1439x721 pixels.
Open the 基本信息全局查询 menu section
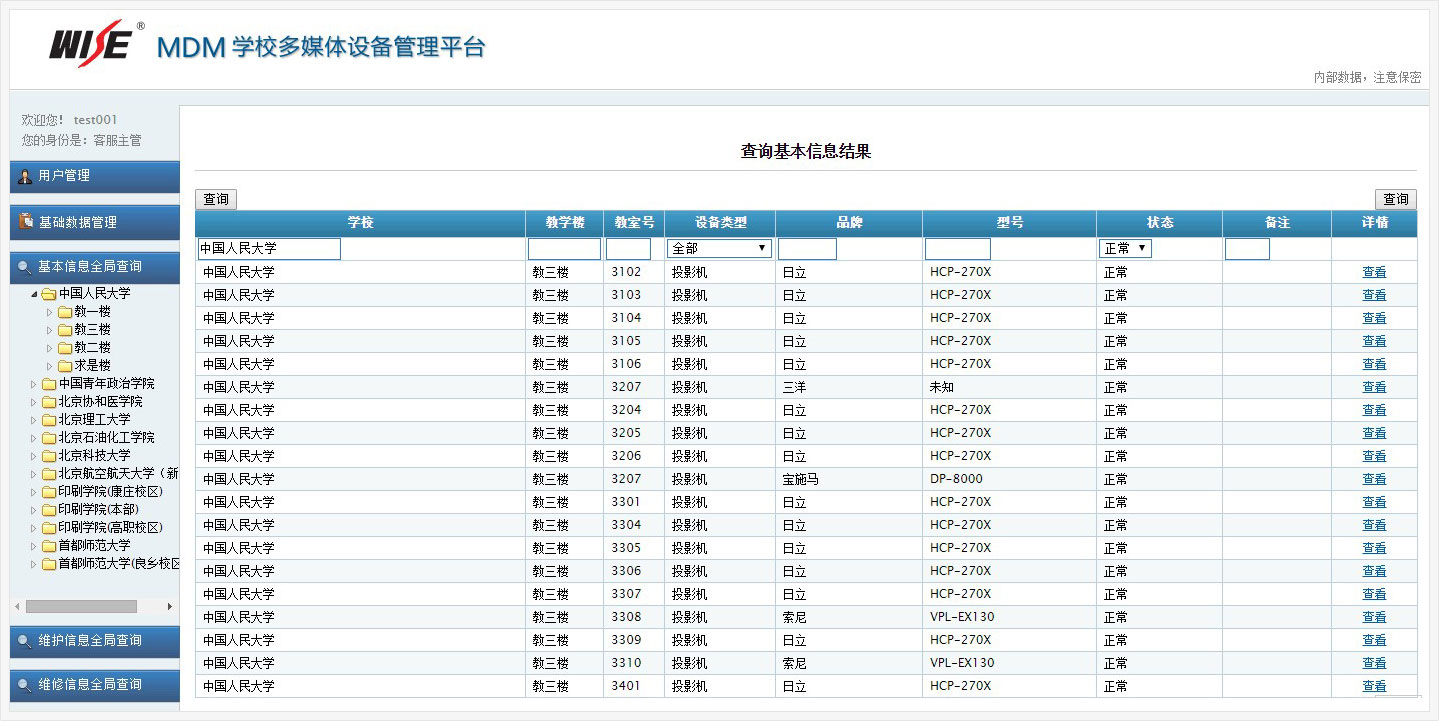tap(95, 267)
